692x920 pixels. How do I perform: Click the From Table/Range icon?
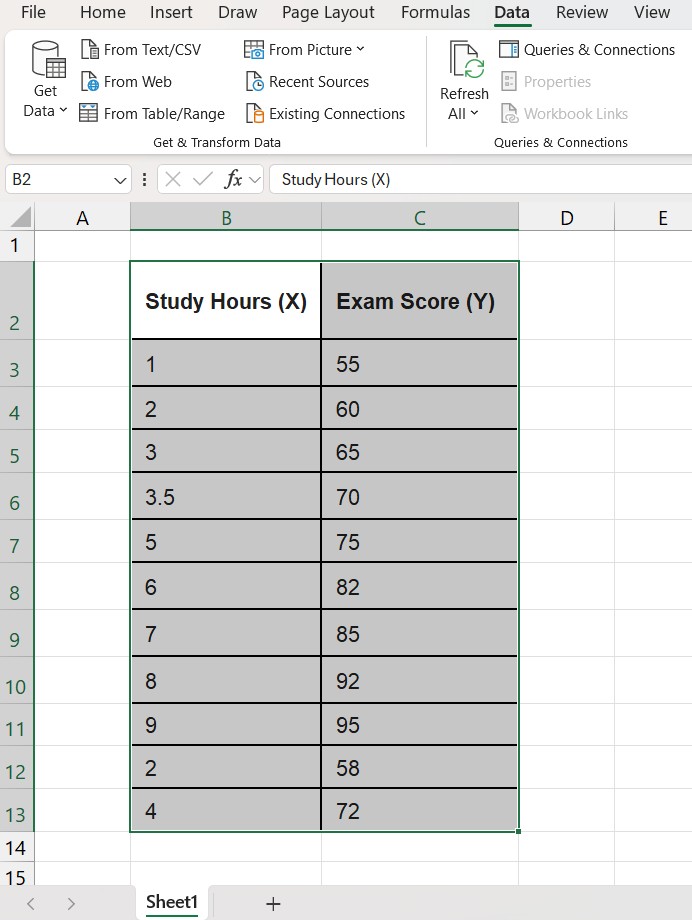pos(88,113)
